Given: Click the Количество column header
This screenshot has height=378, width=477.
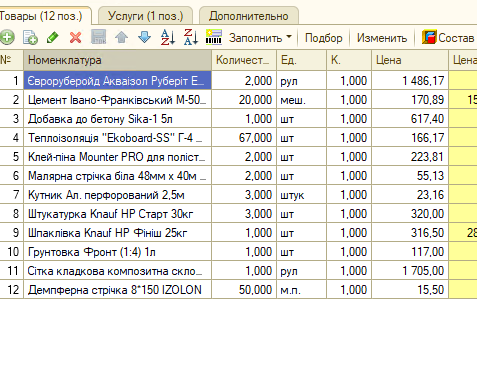Looking at the screenshot, I should point(244,60).
